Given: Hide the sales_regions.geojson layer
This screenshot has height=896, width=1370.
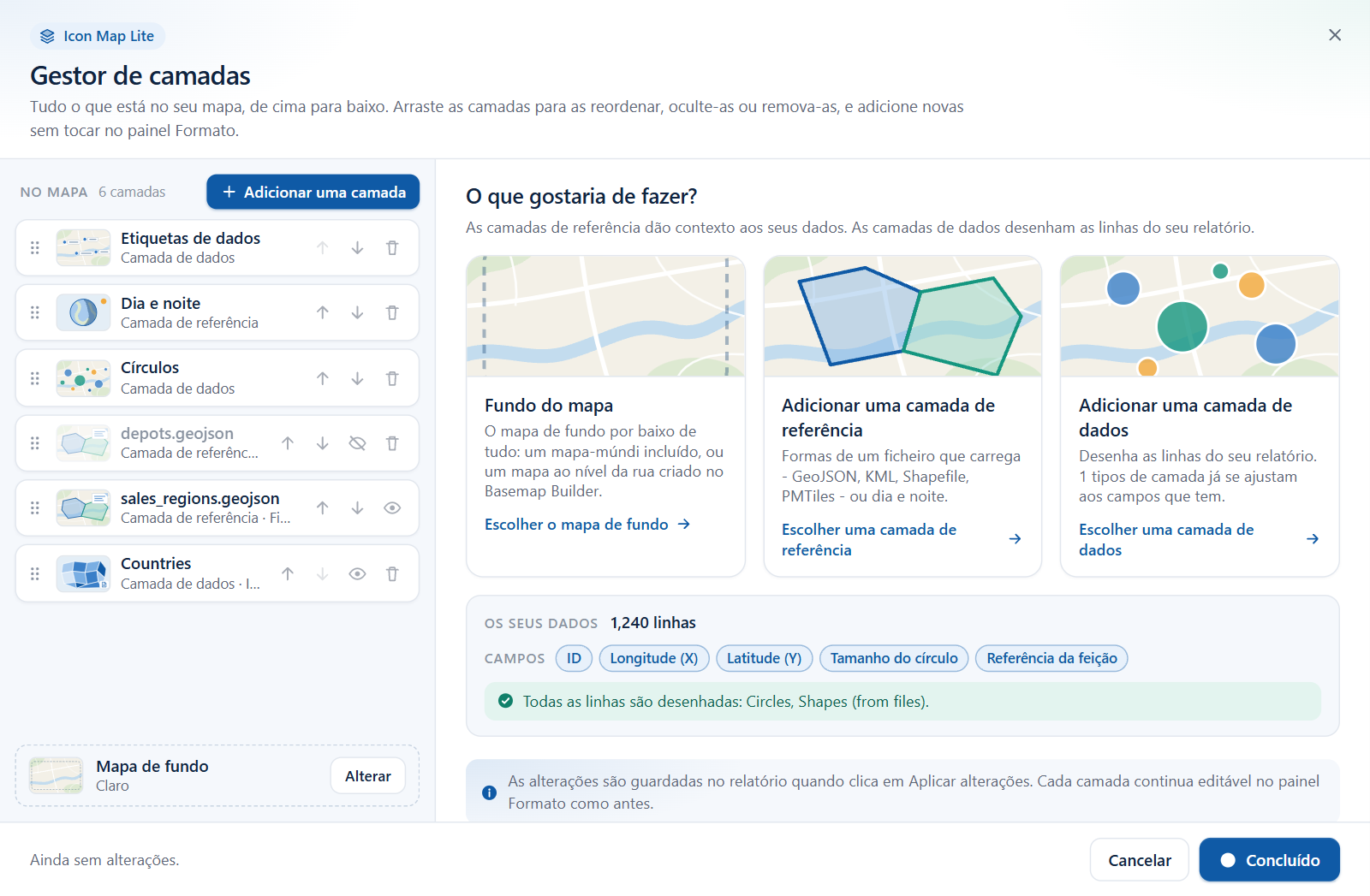Looking at the screenshot, I should [392, 508].
